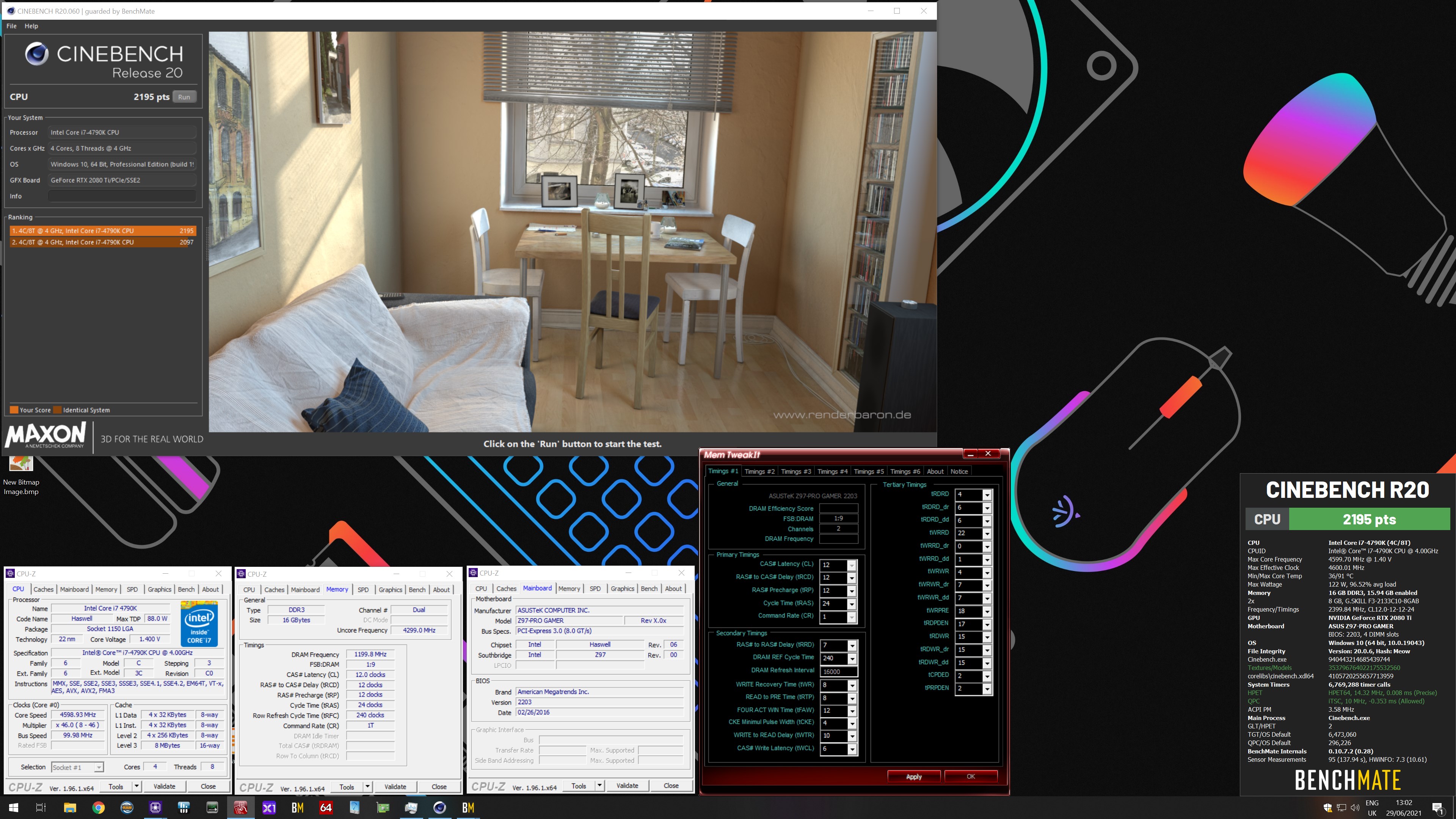This screenshot has width=1456, height=819.
Task: Expand the tRDRD tertiary timing dropdown
Action: [987, 494]
